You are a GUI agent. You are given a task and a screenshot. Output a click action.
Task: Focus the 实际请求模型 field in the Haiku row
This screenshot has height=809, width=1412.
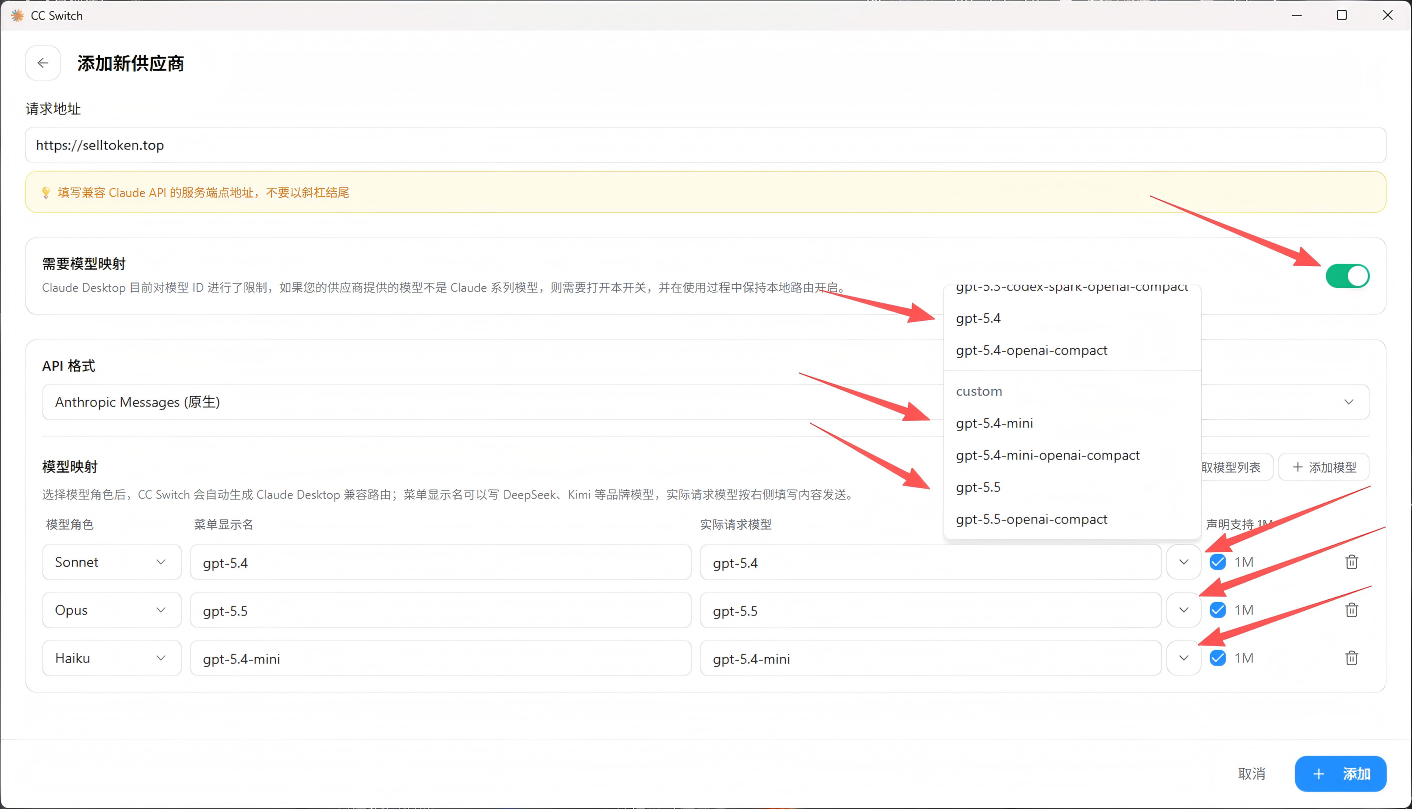tap(931, 658)
